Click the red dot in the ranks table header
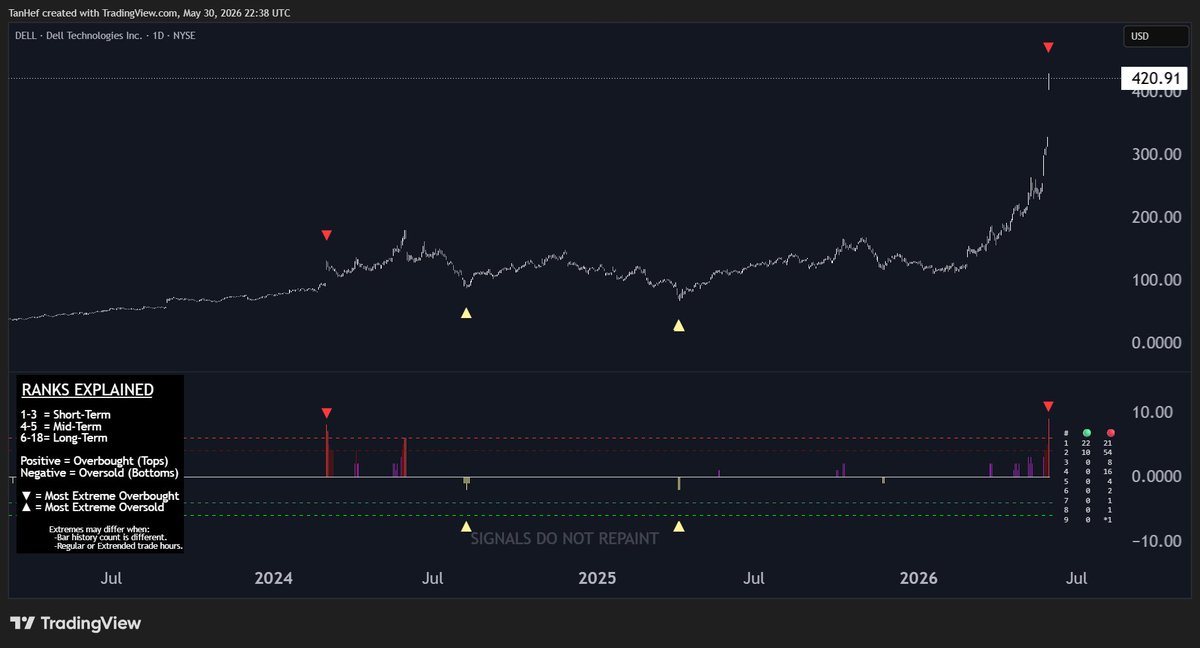Screen dimensions: 1200x648 click(x=1109, y=433)
